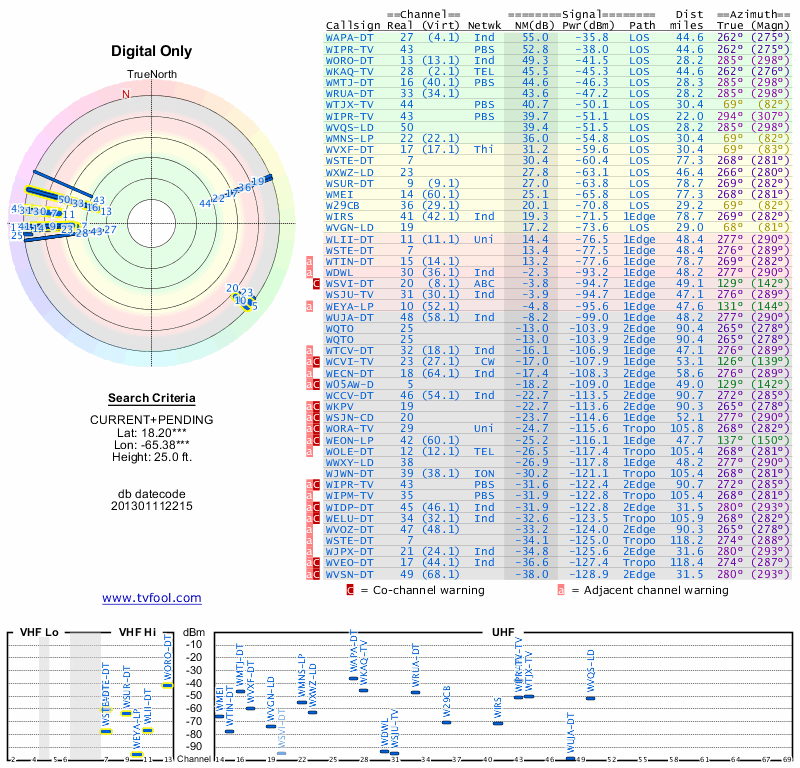Select WKAQ-TV callsign in the station table
The width and height of the screenshot is (800, 768).
[350, 71]
